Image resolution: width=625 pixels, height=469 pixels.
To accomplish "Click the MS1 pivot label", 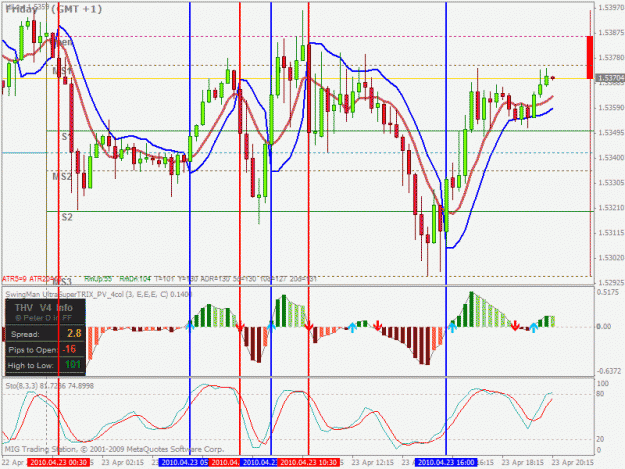I will [62, 71].
